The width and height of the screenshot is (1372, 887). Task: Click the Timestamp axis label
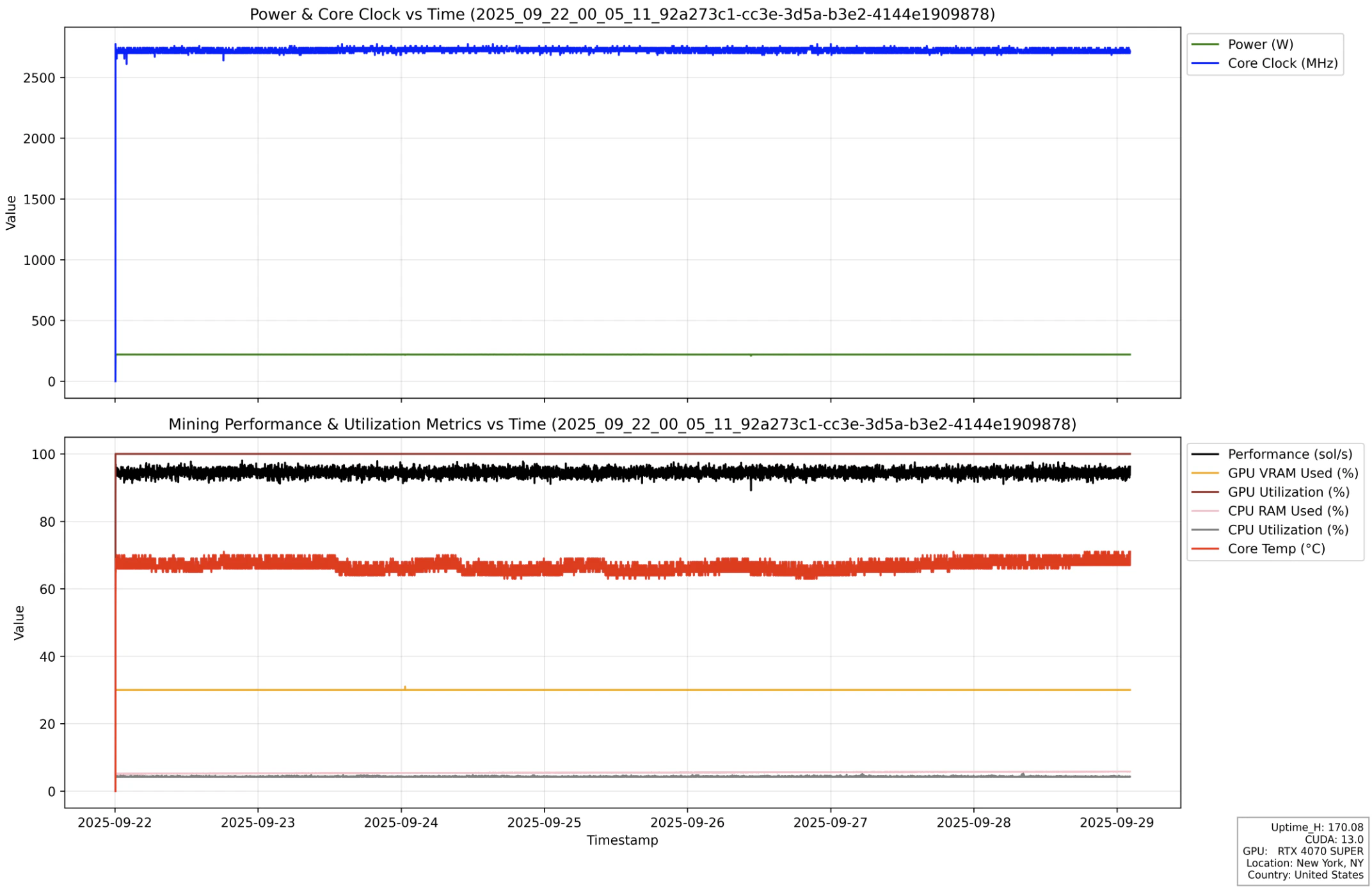[621, 840]
